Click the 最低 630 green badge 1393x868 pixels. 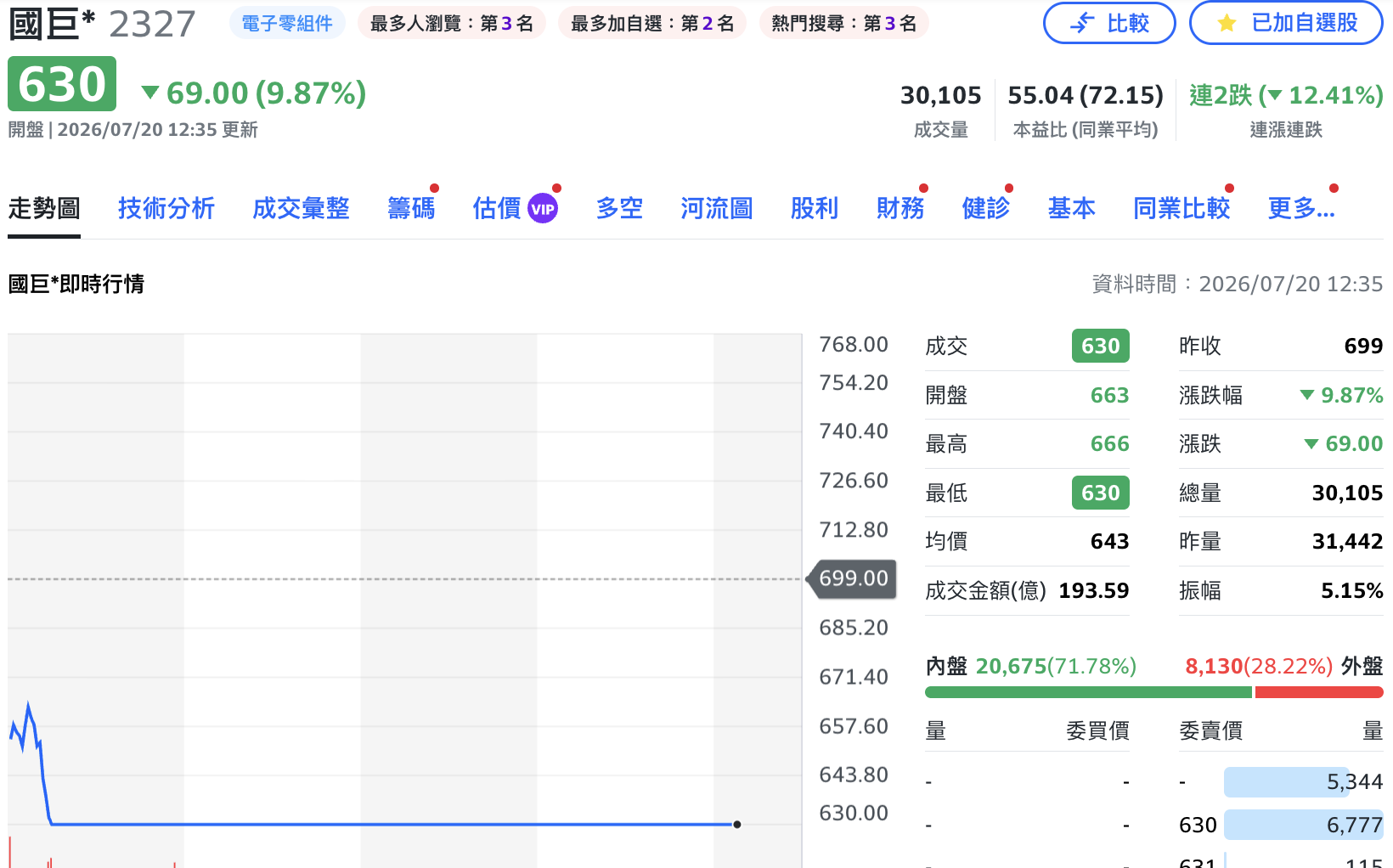tap(1101, 493)
